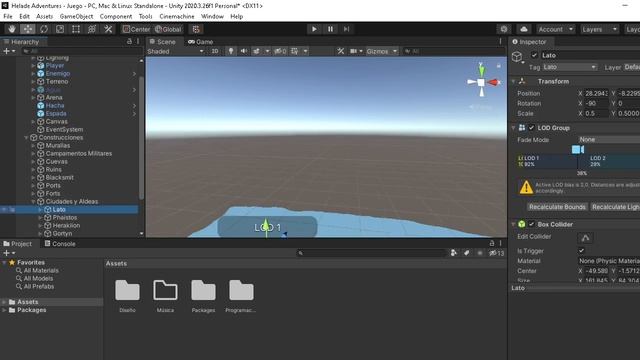640x360 pixels.
Task: Edit the Position X field
Action: 596,93
